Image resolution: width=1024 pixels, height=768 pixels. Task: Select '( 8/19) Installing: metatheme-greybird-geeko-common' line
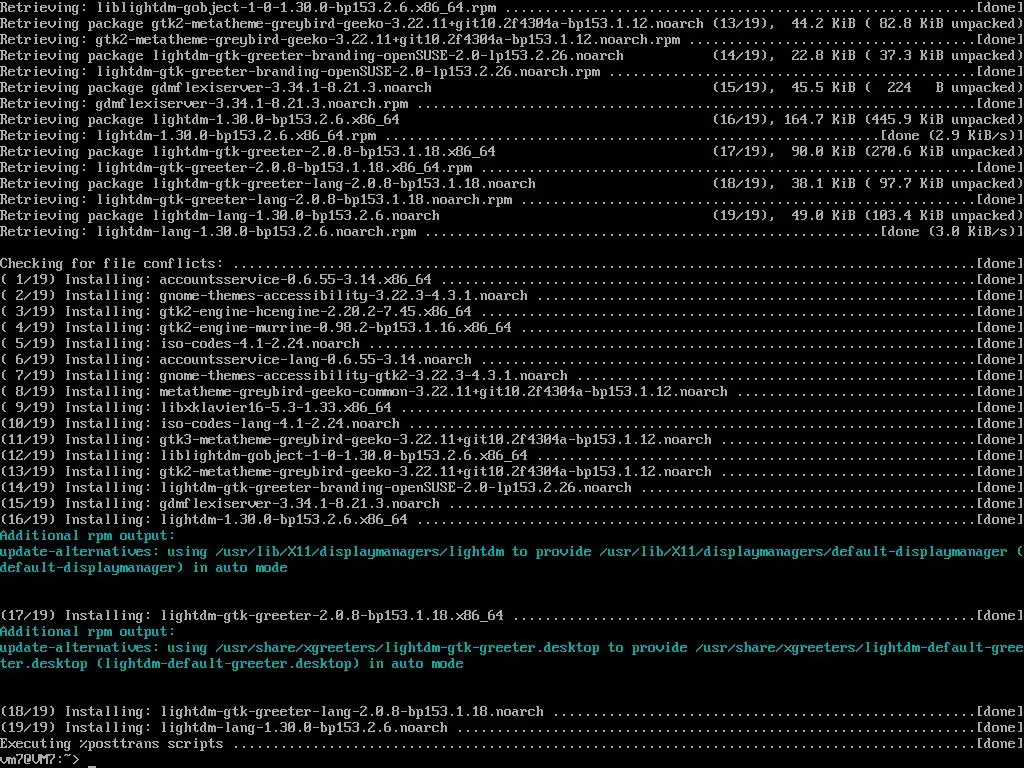[x=512, y=392]
